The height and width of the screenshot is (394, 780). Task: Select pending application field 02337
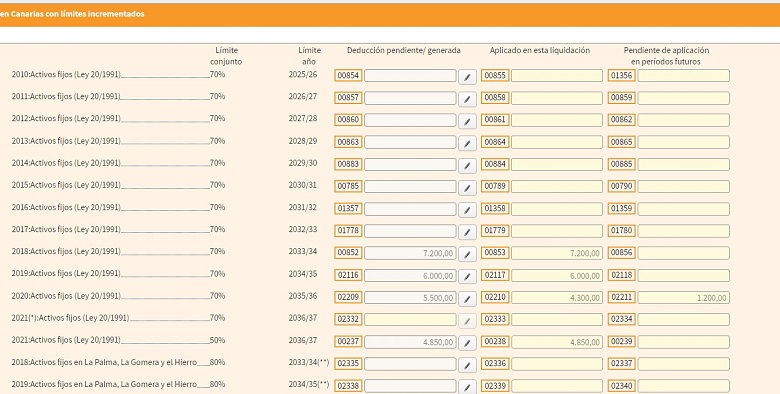(x=683, y=364)
